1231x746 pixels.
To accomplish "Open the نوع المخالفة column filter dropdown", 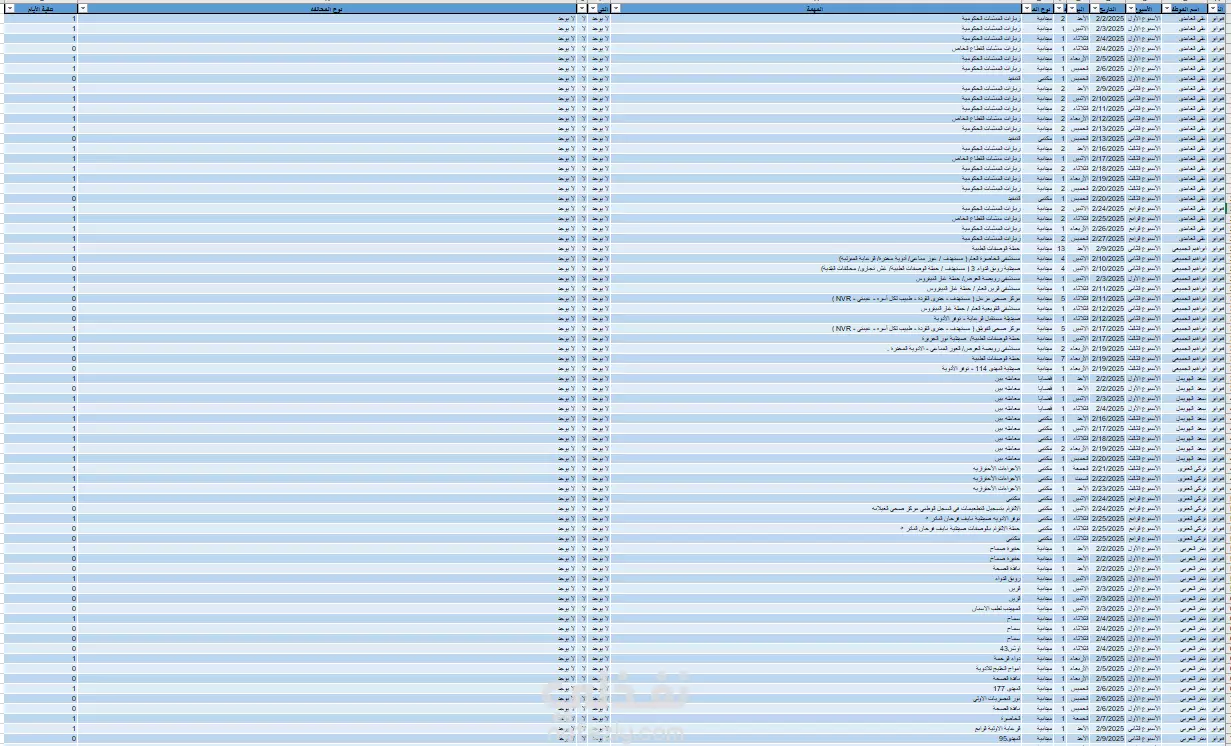I will [x=83, y=8].
